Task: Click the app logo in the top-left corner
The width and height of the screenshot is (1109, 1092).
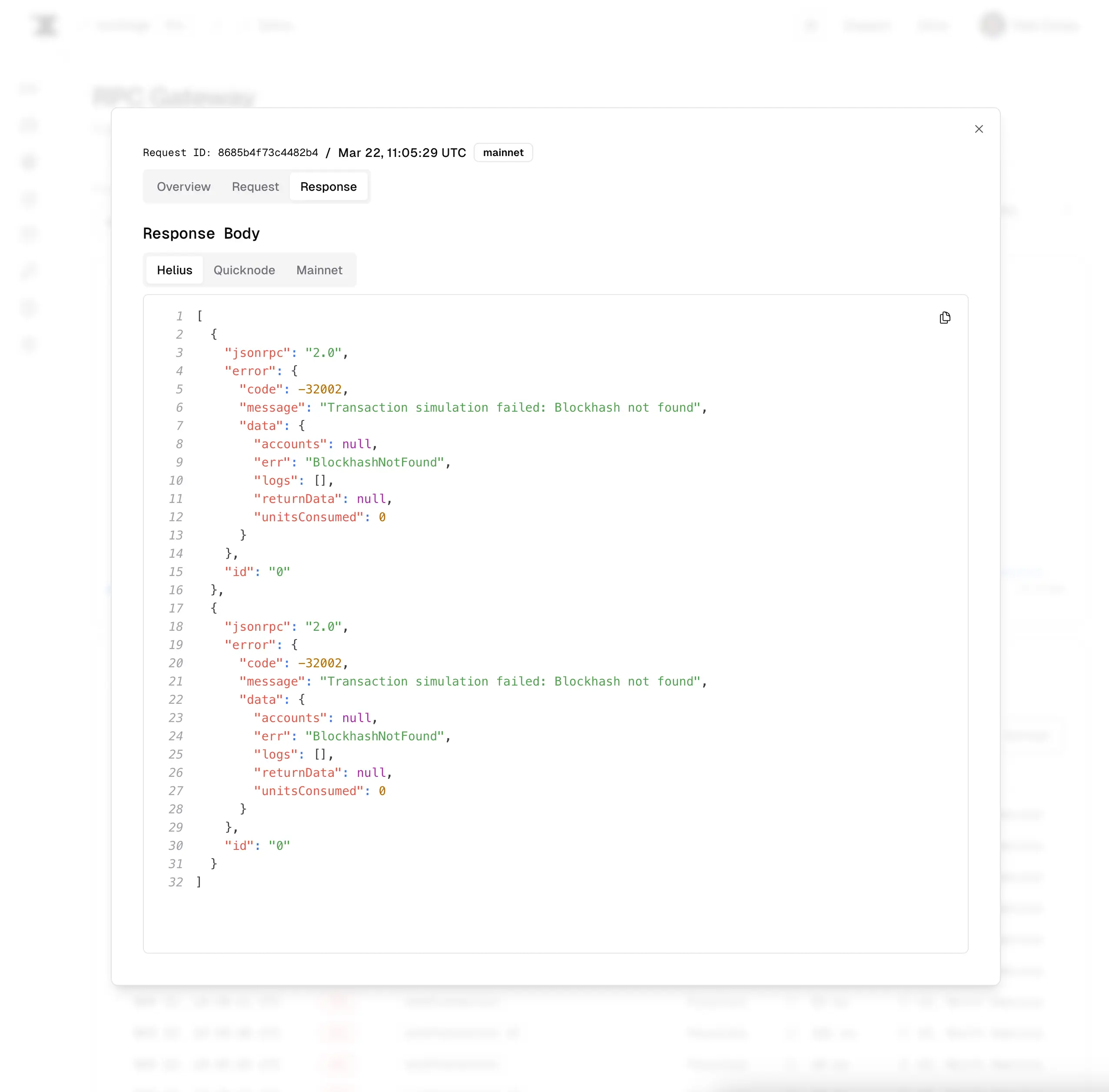Action: coord(45,25)
